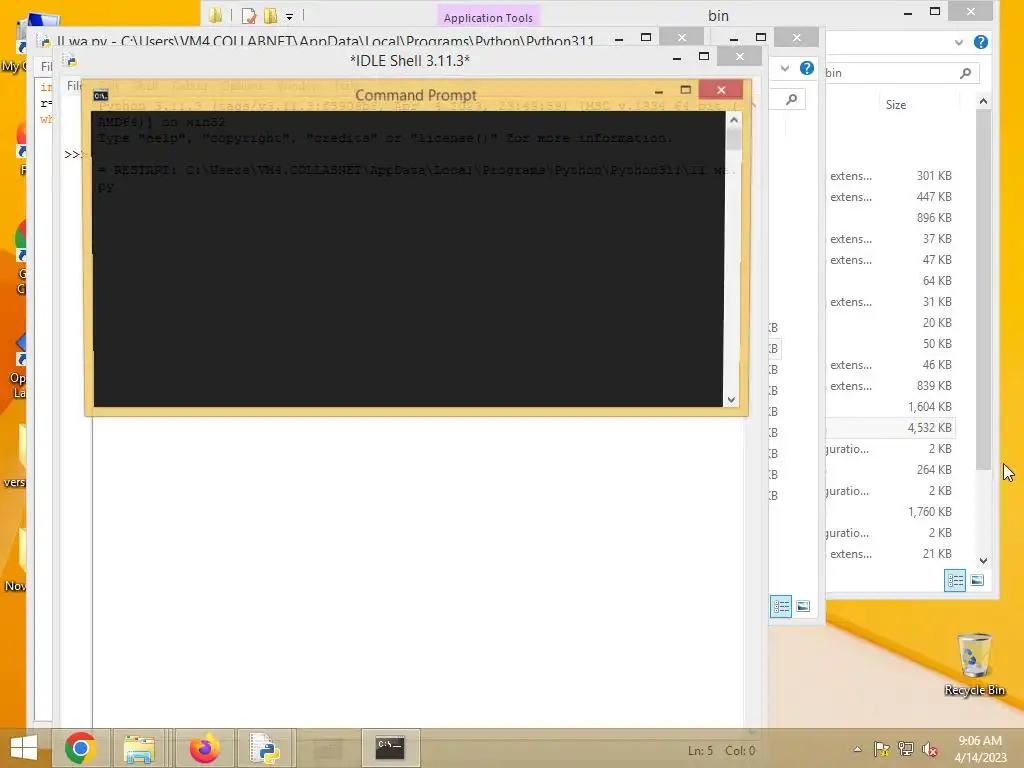The image size is (1024, 768).
Task: Open Application Tools ribbon tab
Action: tap(488, 18)
